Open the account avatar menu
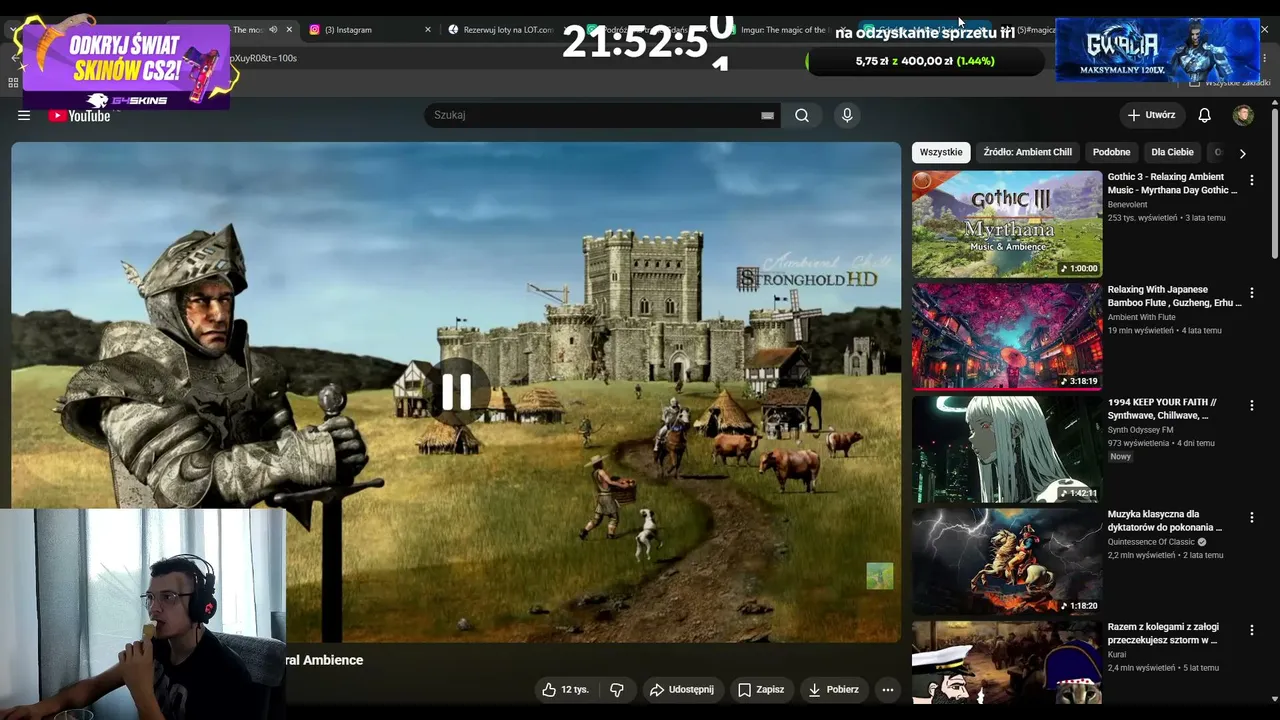1280x720 pixels. pos(1243,115)
